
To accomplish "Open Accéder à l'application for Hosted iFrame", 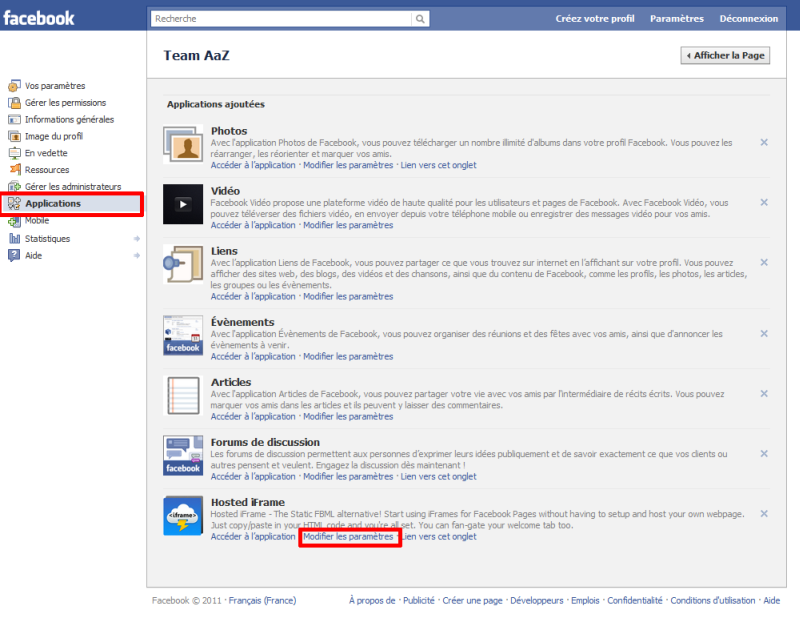I will click(253, 536).
